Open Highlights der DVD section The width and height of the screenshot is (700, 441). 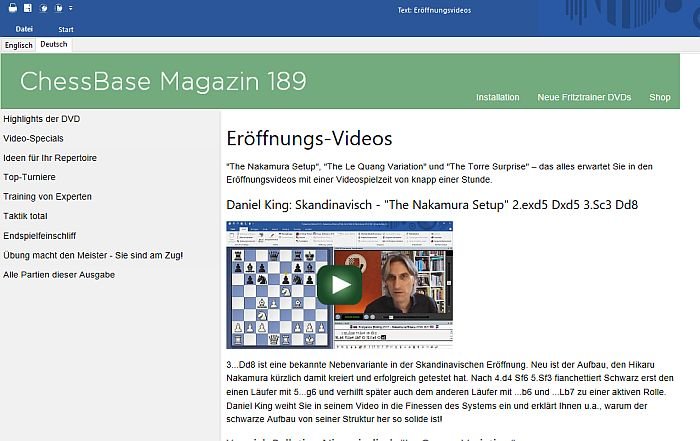click(42, 119)
